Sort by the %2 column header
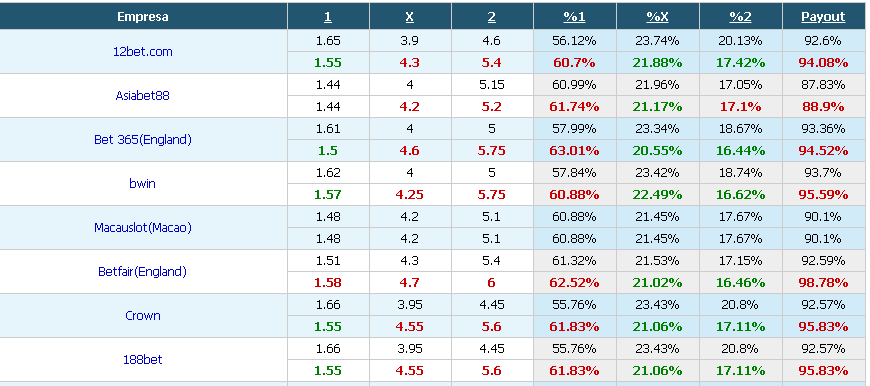Viewport: 870px width, 386px height. (741, 17)
